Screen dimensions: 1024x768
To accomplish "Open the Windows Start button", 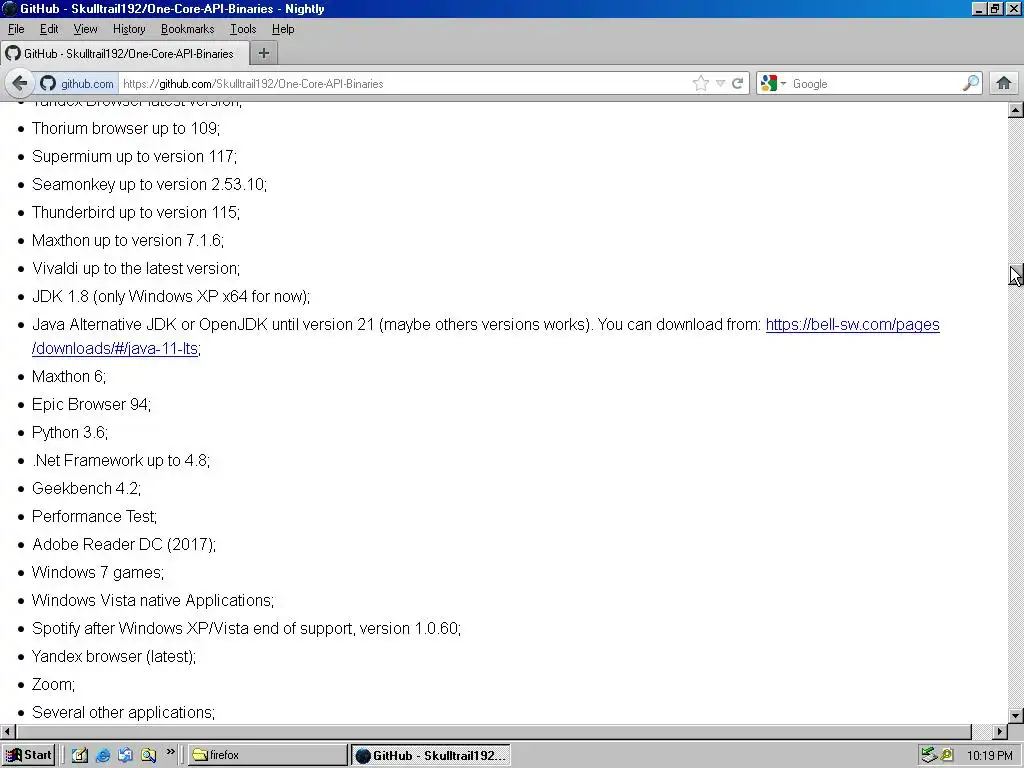I will (x=27, y=755).
